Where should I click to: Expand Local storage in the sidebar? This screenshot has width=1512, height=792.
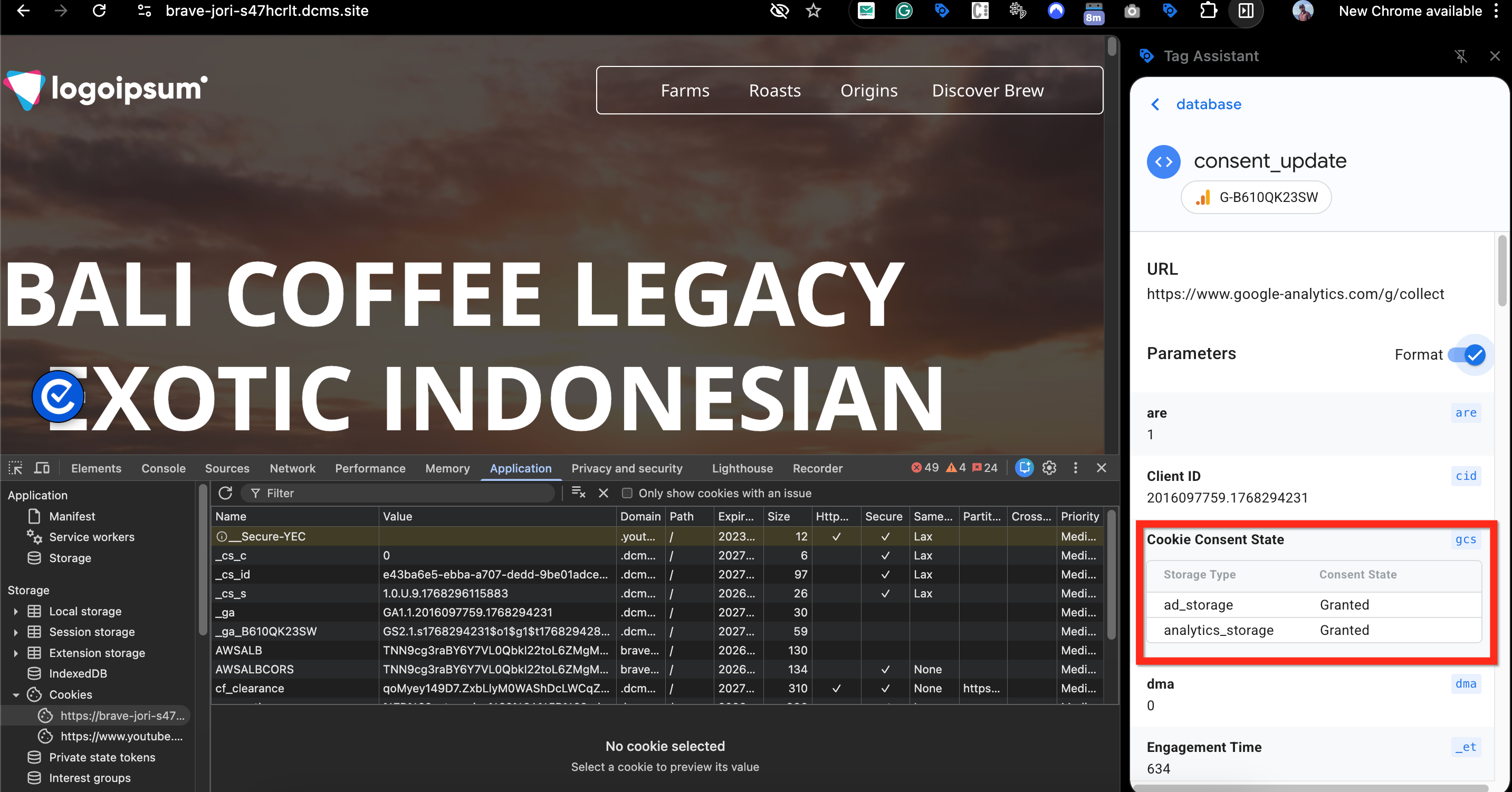(x=15, y=611)
